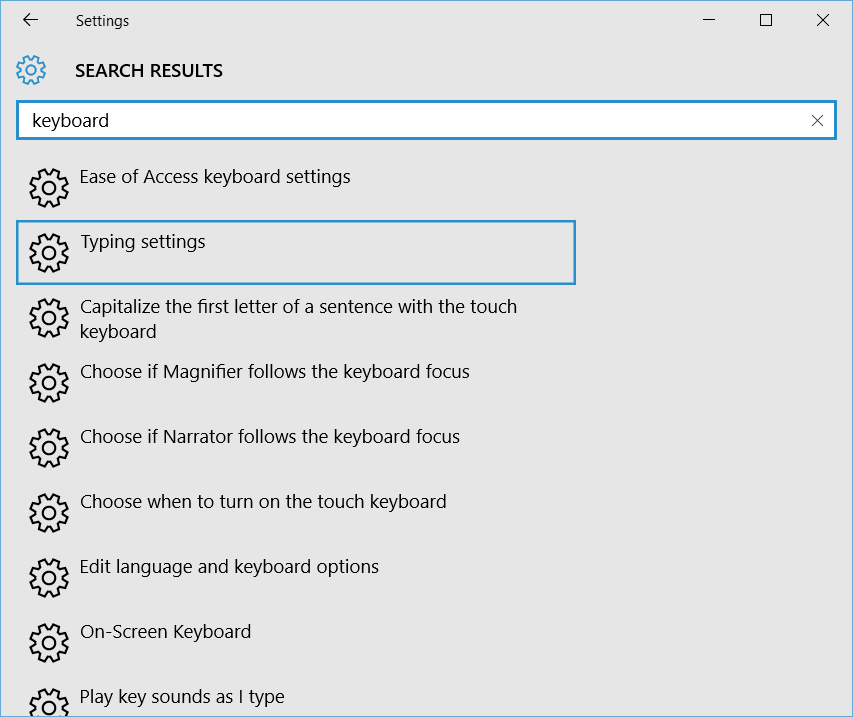This screenshot has height=717, width=853.
Task: Open Edit language and keyboard options
Action: tap(229, 566)
